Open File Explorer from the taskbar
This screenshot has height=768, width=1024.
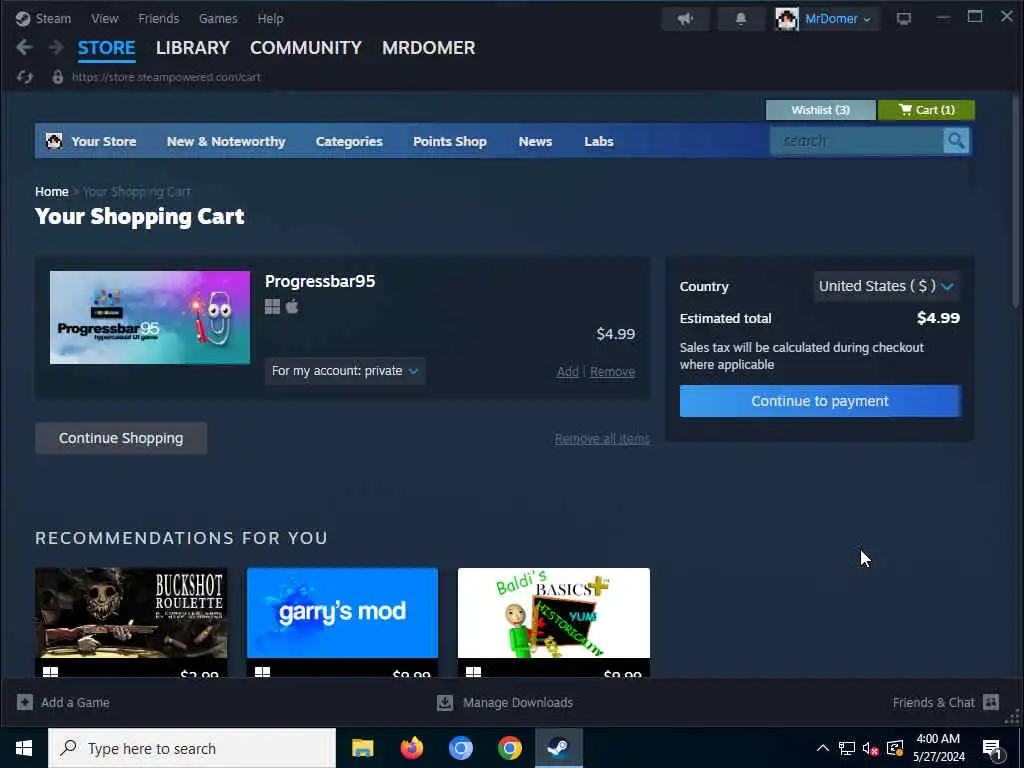[362, 748]
